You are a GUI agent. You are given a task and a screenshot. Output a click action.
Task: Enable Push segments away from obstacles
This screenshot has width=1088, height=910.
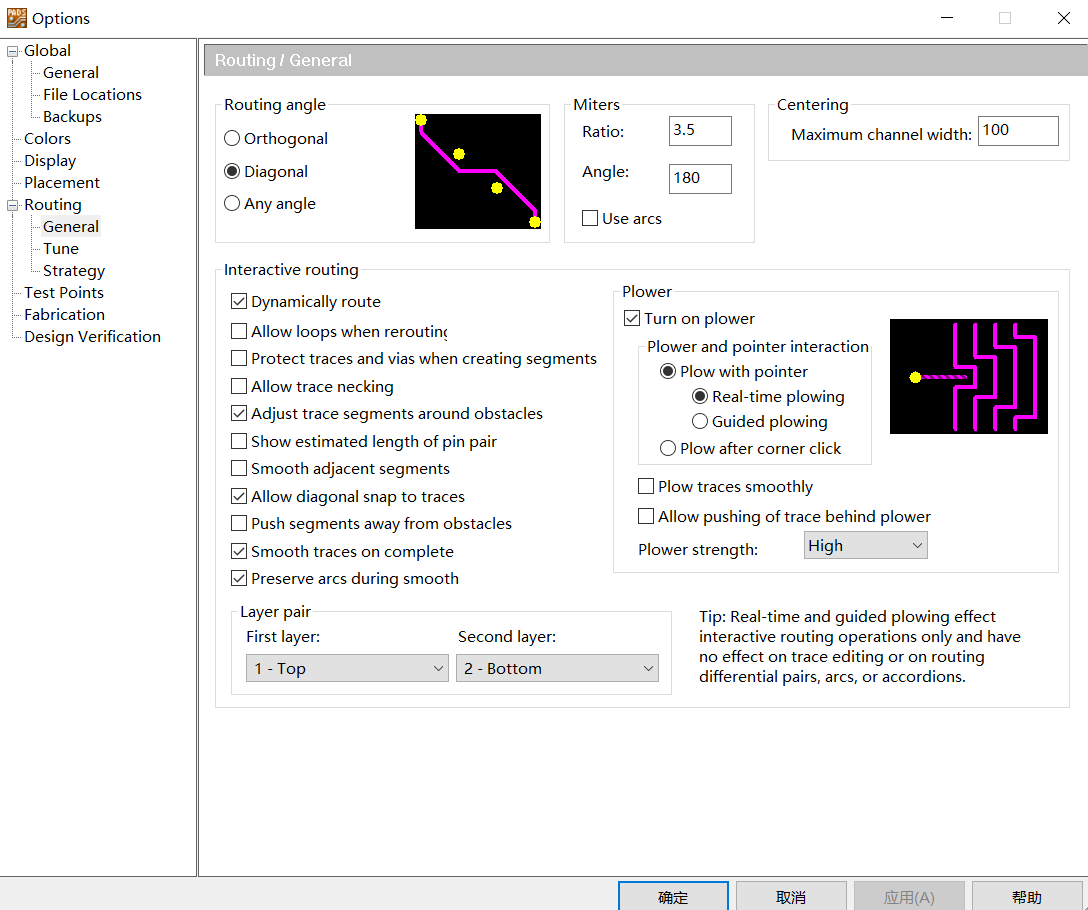point(239,523)
